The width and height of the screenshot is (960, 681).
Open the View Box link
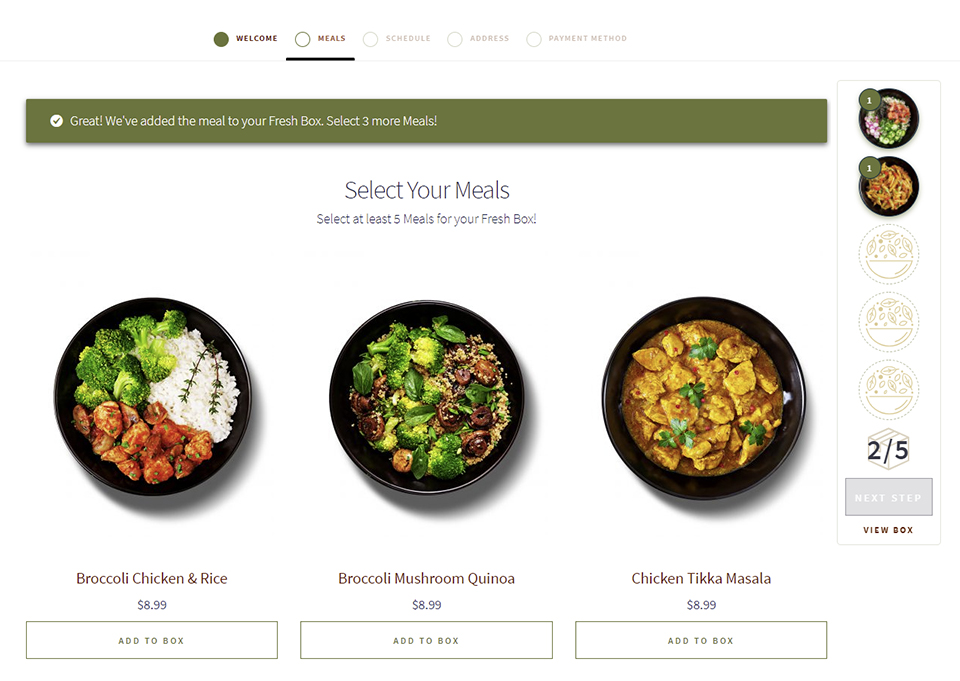tap(888, 530)
